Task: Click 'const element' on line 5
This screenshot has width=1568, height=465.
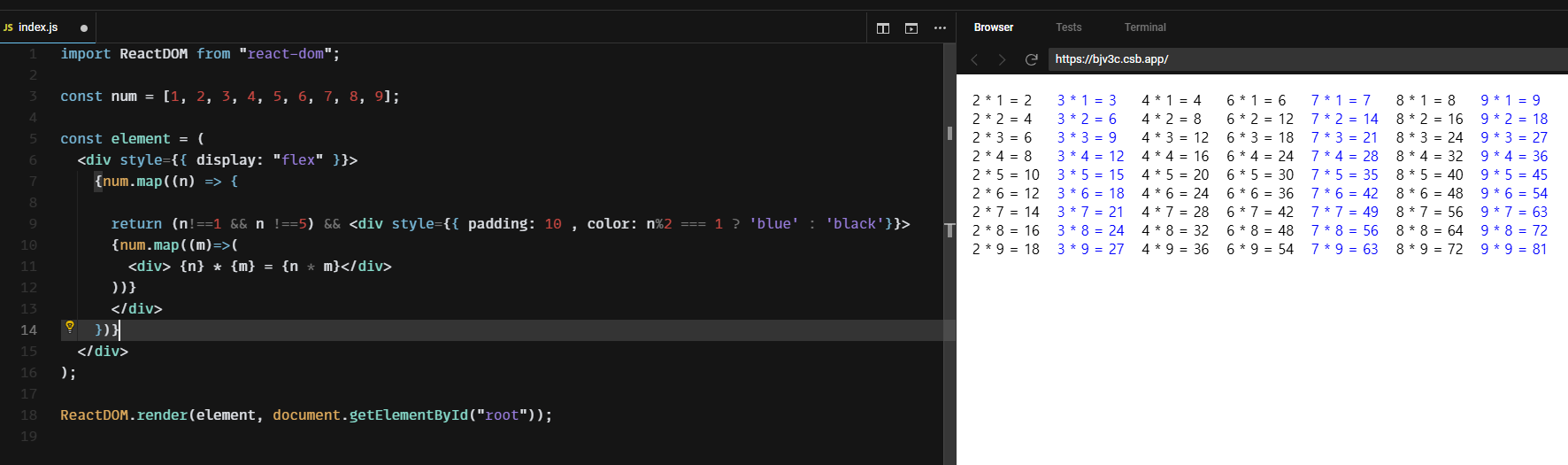Action: point(115,139)
